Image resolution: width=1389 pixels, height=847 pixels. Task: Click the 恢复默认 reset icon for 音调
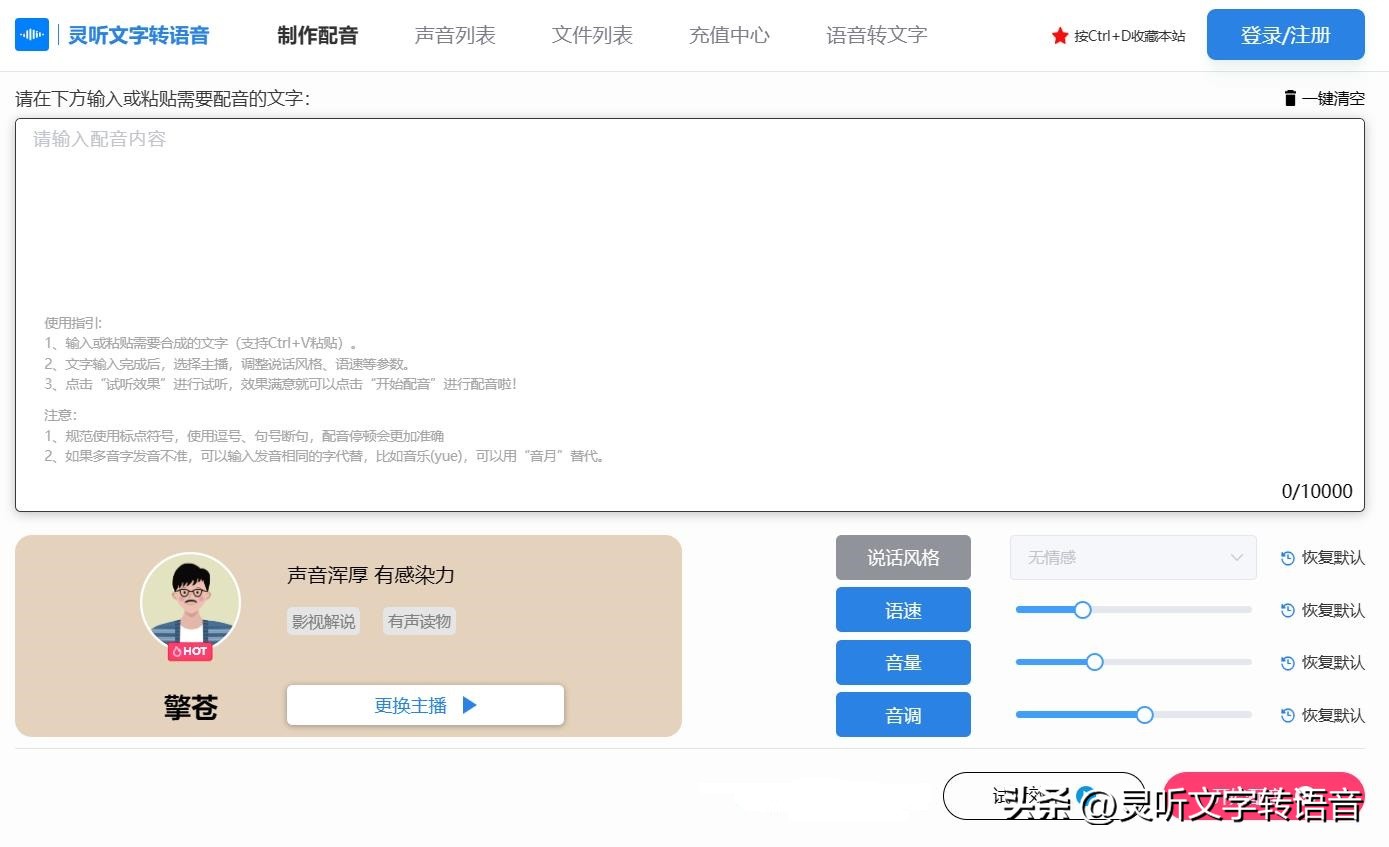pyautogui.click(x=1287, y=715)
